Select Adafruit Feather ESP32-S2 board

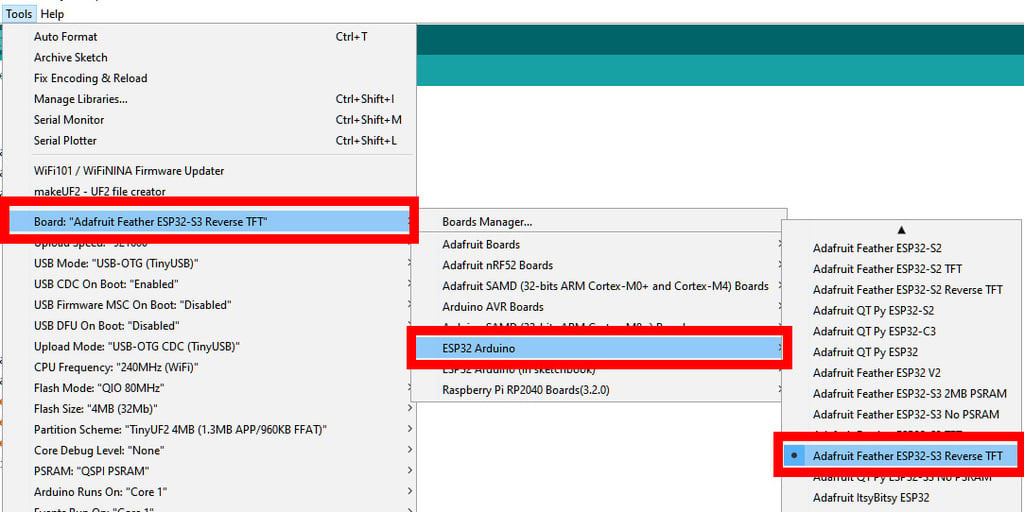point(901,248)
